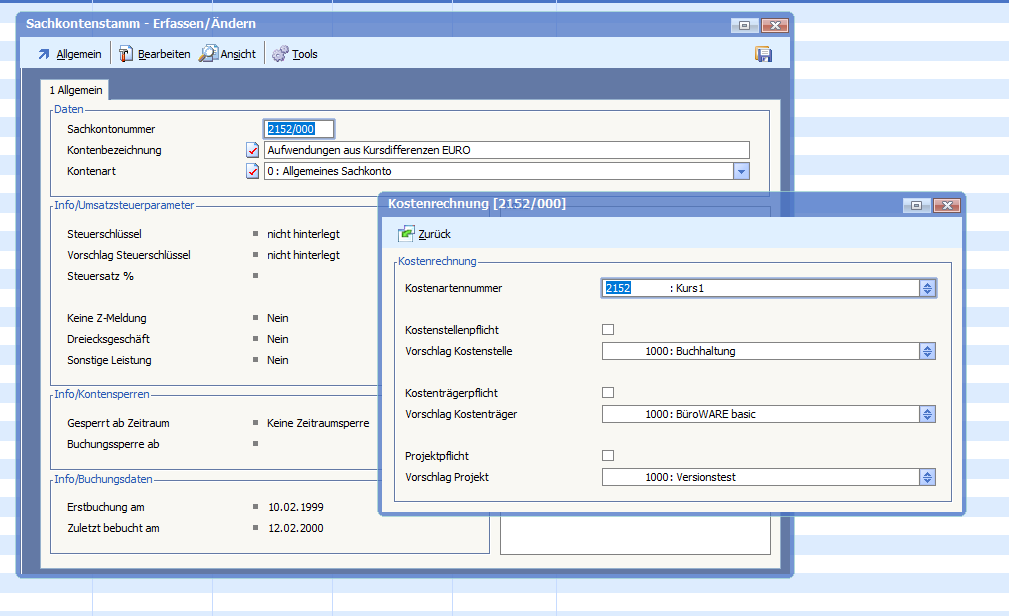Open the Vorschlag Projekt selector arrows
Image resolution: width=1009 pixels, height=616 pixels.
tap(927, 477)
